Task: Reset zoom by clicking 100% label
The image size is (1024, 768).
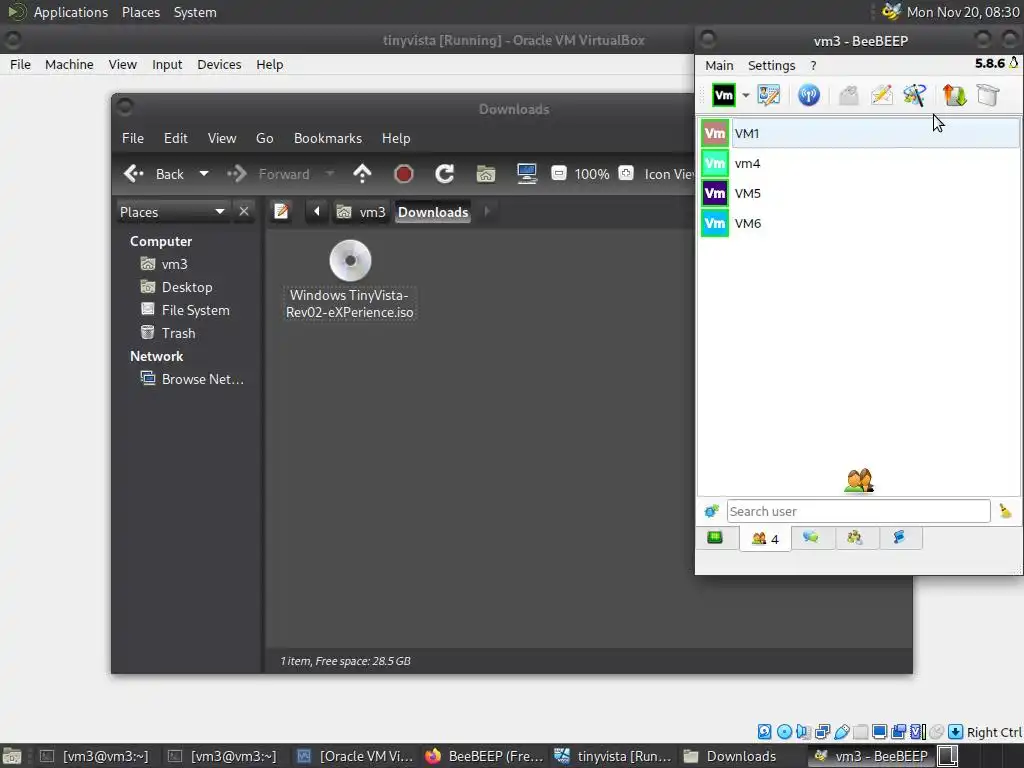Action: coord(592,174)
